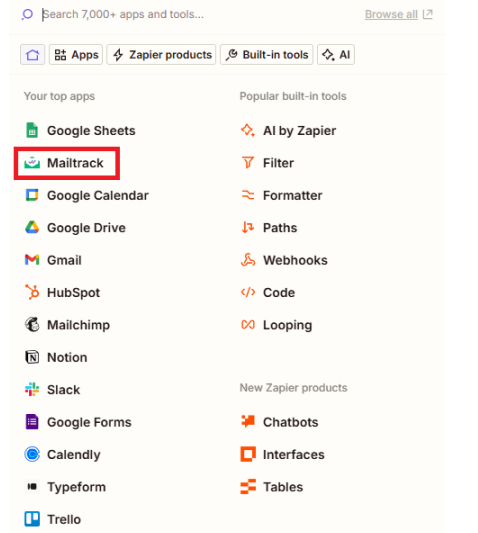The width and height of the screenshot is (478, 533).
Task: Open the Trello board icon
Action: pyautogui.click(x=32, y=519)
